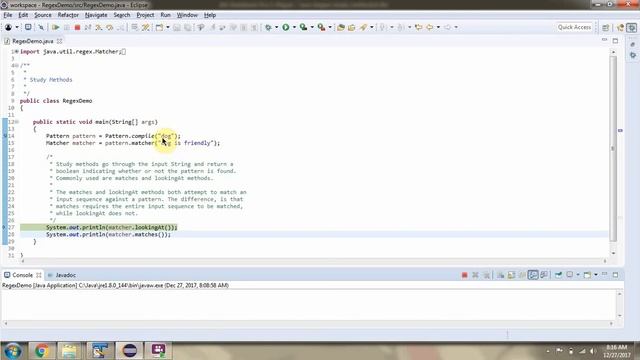Click the editor vertical scrollbar
The width and height of the screenshot is (640, 360).
click(613, 148)
